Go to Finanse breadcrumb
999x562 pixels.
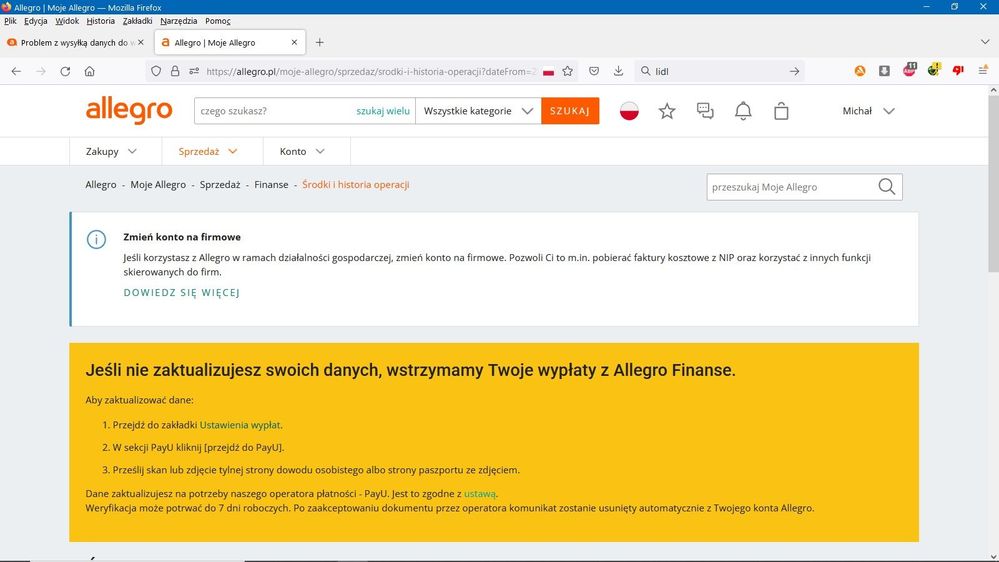click(x=271, y=185)
